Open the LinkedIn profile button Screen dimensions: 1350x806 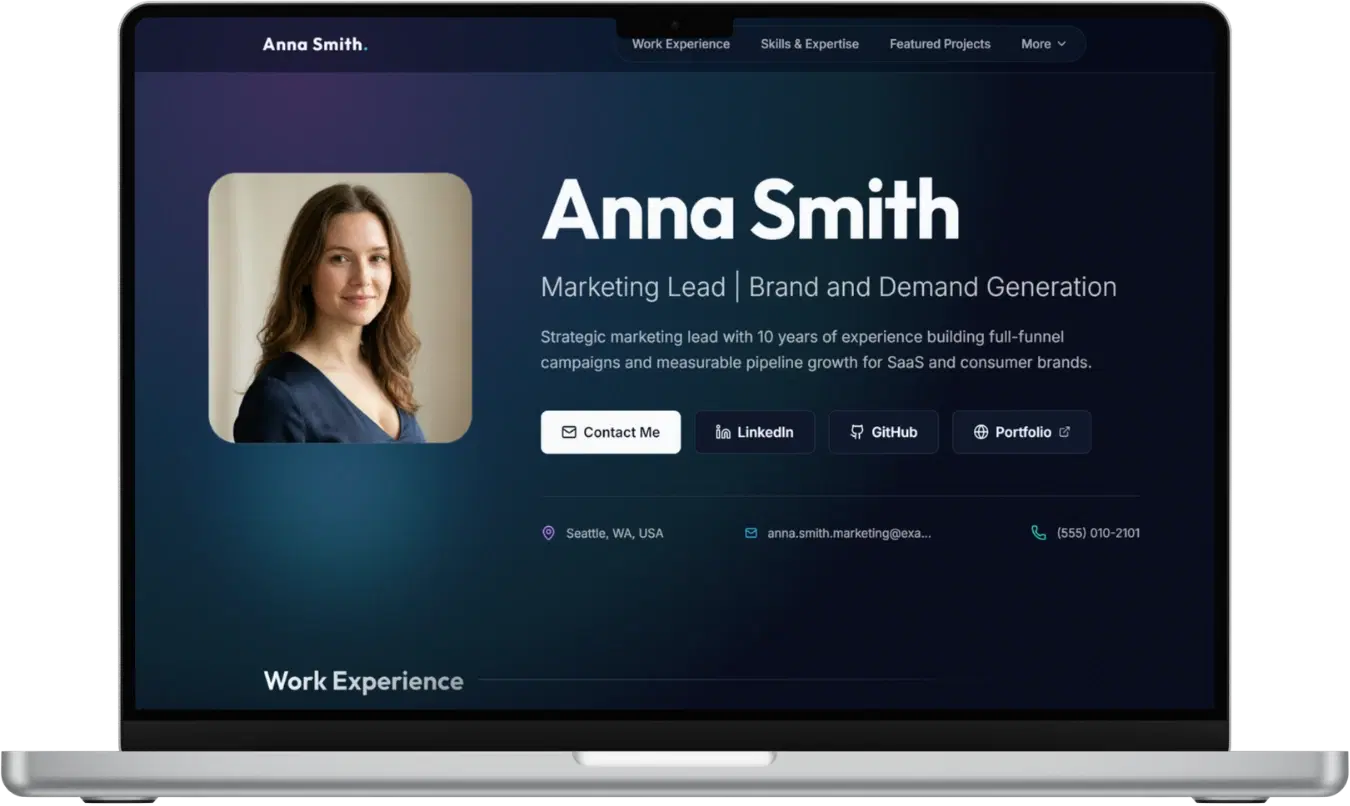[755, 432]
